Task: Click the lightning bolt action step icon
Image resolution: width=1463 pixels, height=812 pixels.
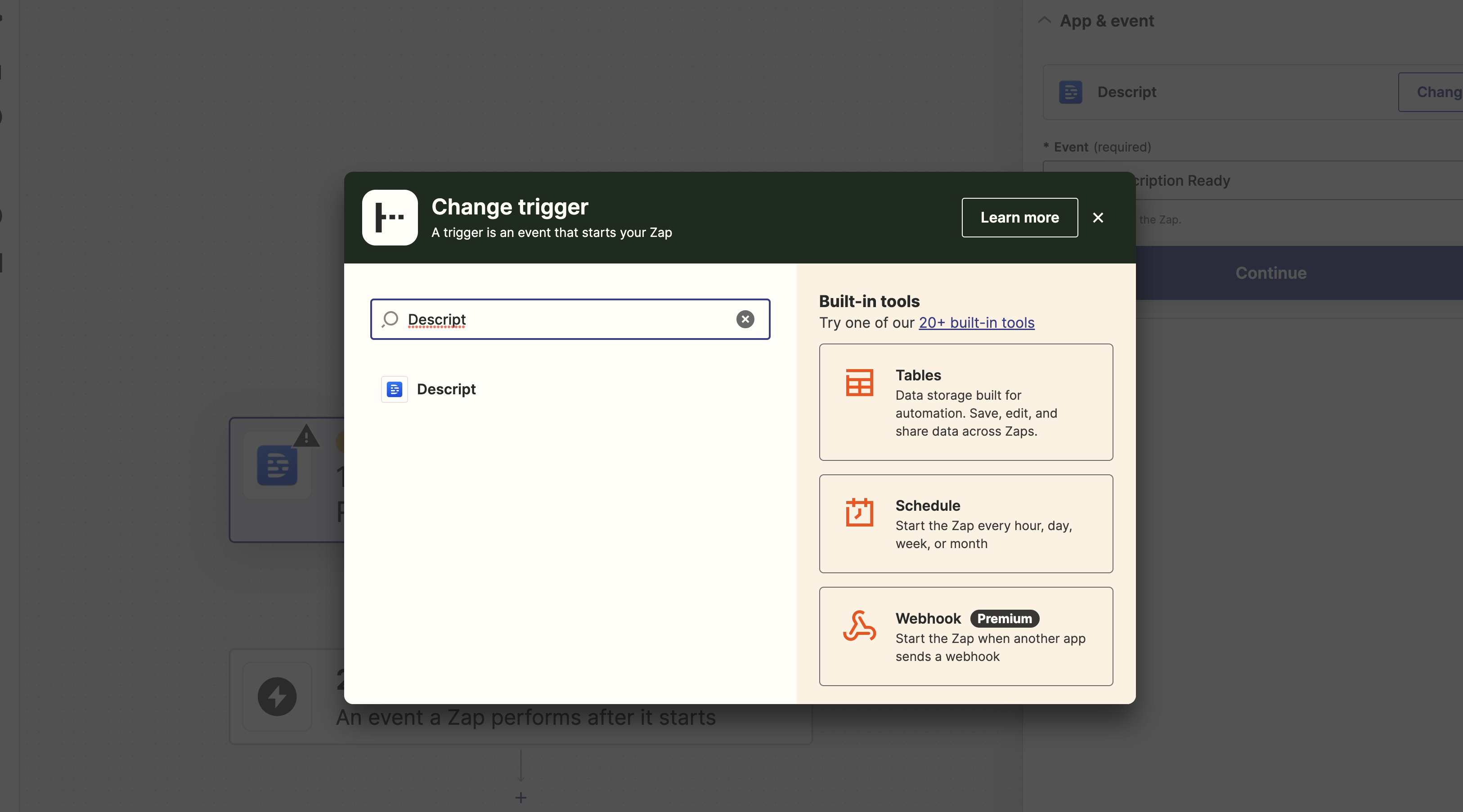Action: pyautogui.click(x=277, y=696)
